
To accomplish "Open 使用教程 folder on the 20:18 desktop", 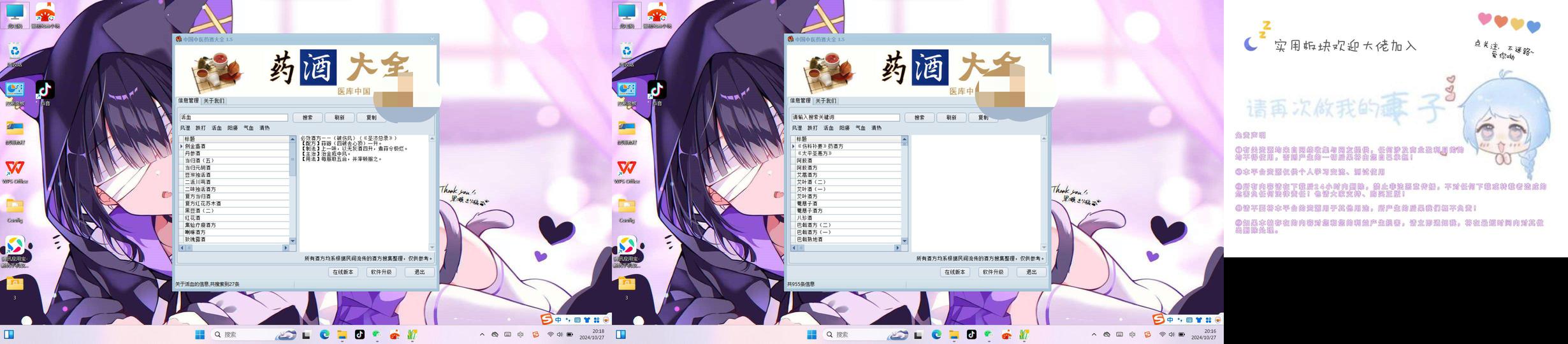I will (x=15, y=132).
